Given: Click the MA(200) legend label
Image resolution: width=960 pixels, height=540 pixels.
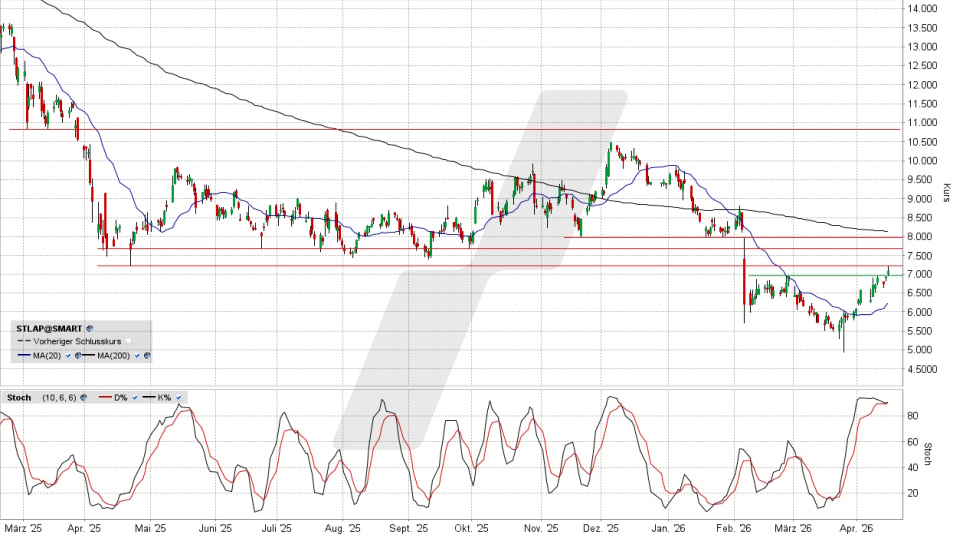Looking at the screenshot, I should pyautogui.click(x=114, y=356).
